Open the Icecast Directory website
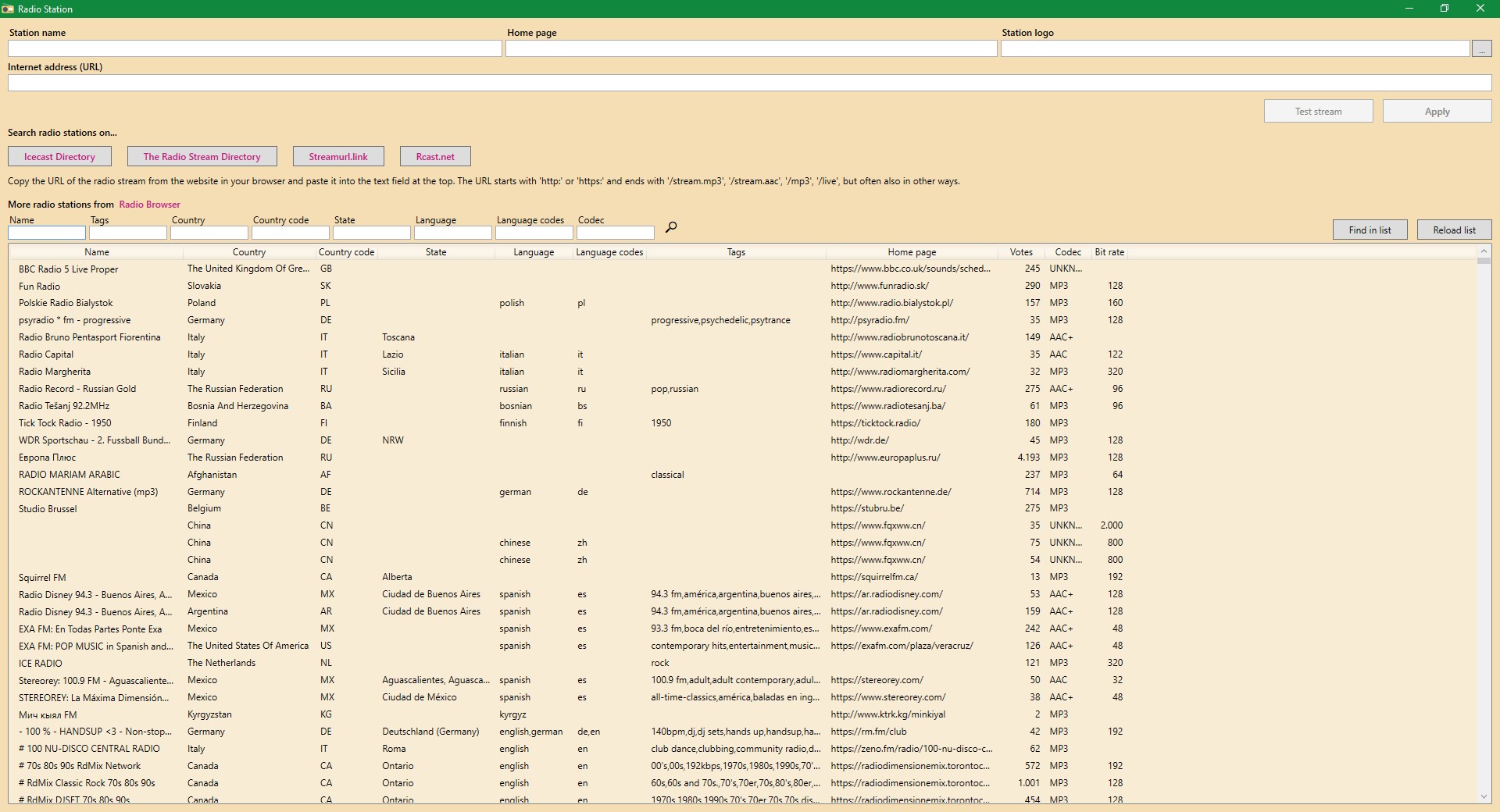Screen dimensions: 1500x812 [x=59, y=157]
